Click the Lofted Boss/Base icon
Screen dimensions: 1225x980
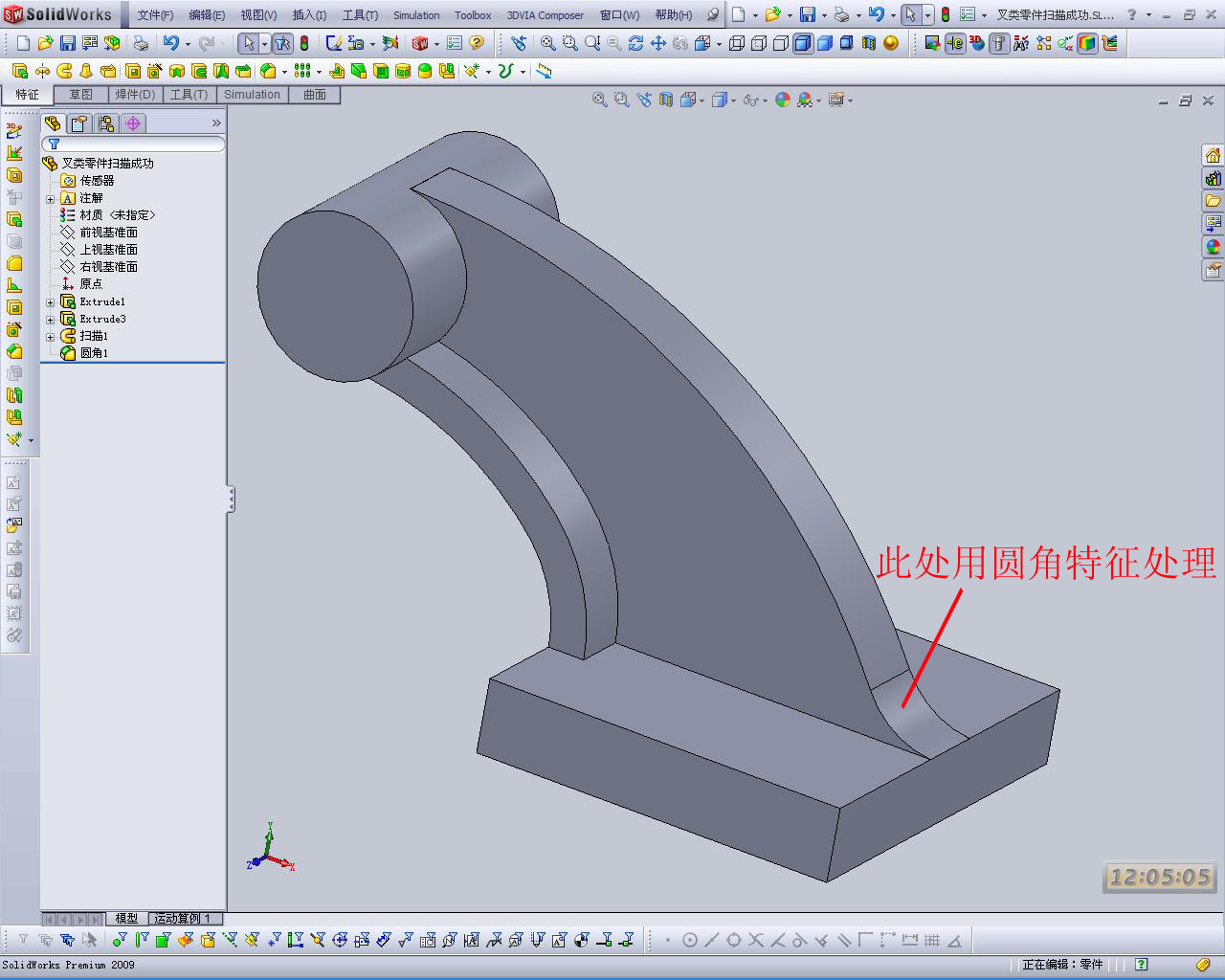(86, 71)
